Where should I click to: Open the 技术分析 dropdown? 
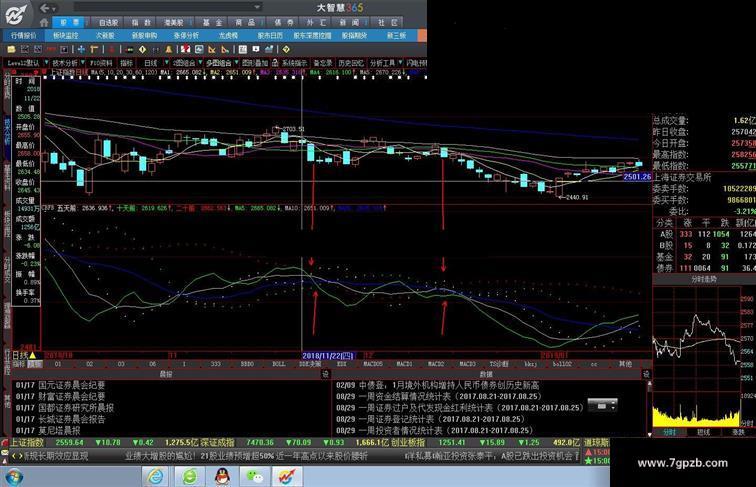click(68, 63)
